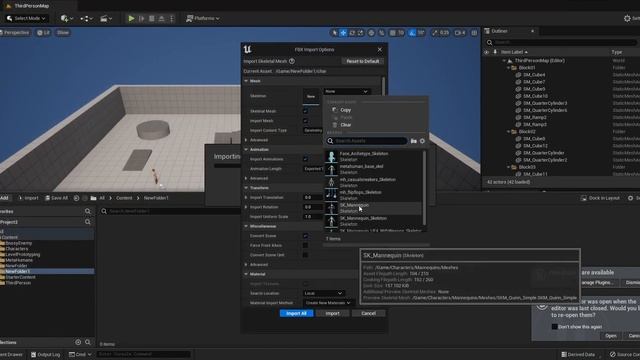This screenshot has width=640, height=360.
Task: Open Output Log from bottom bar
Action: [45, 355]
